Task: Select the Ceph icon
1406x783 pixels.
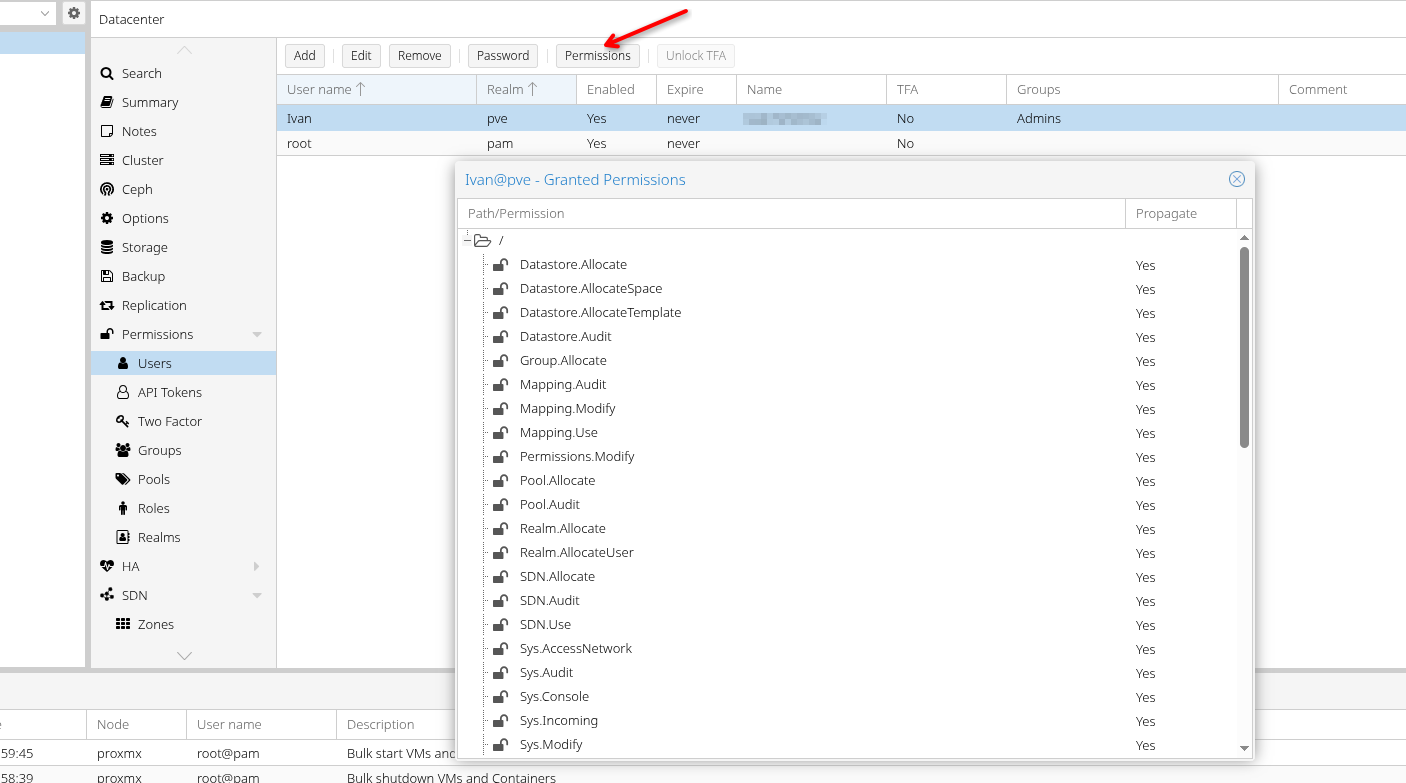Action: [107, 189]
